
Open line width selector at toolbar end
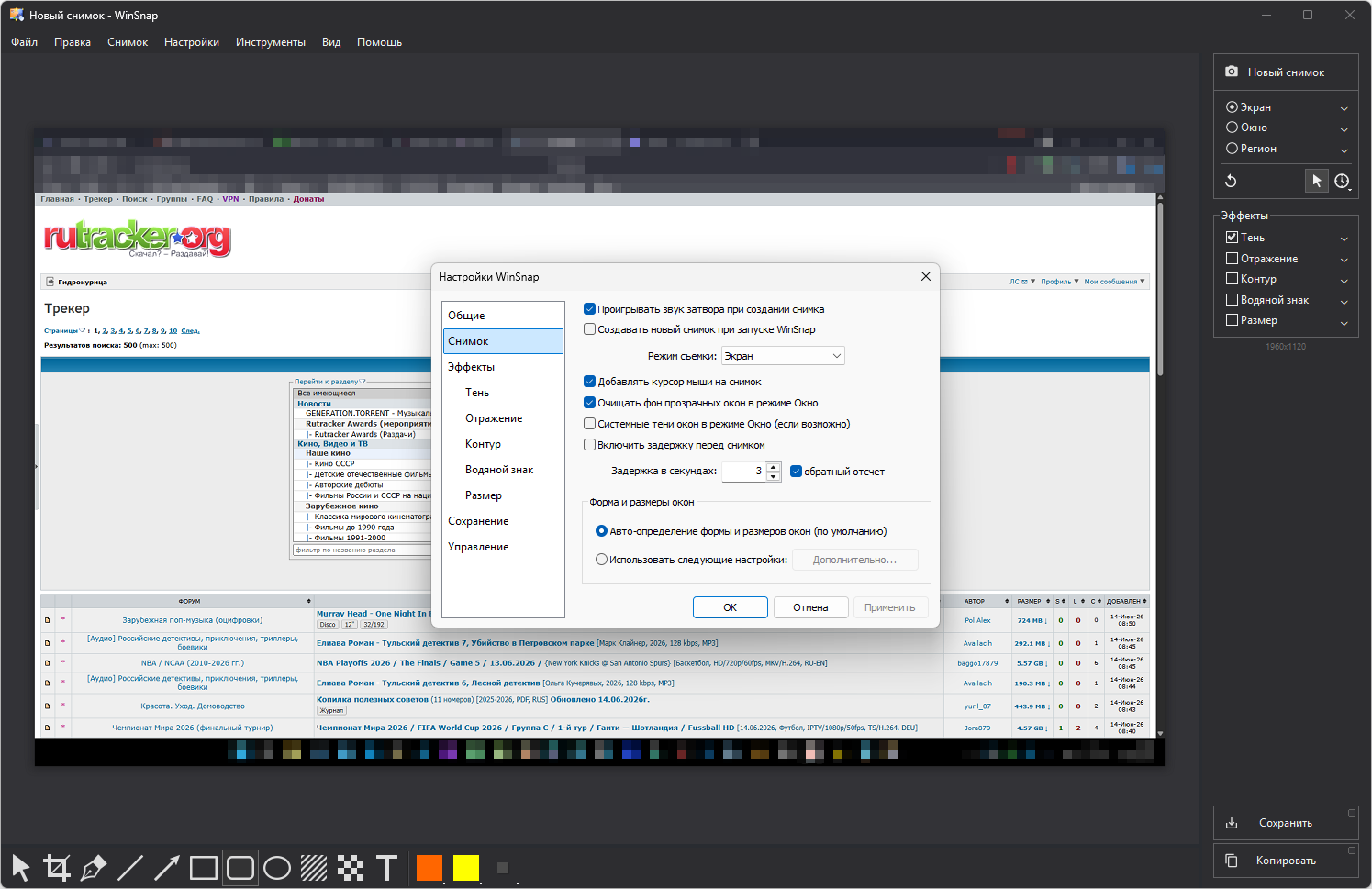point(503,868)
